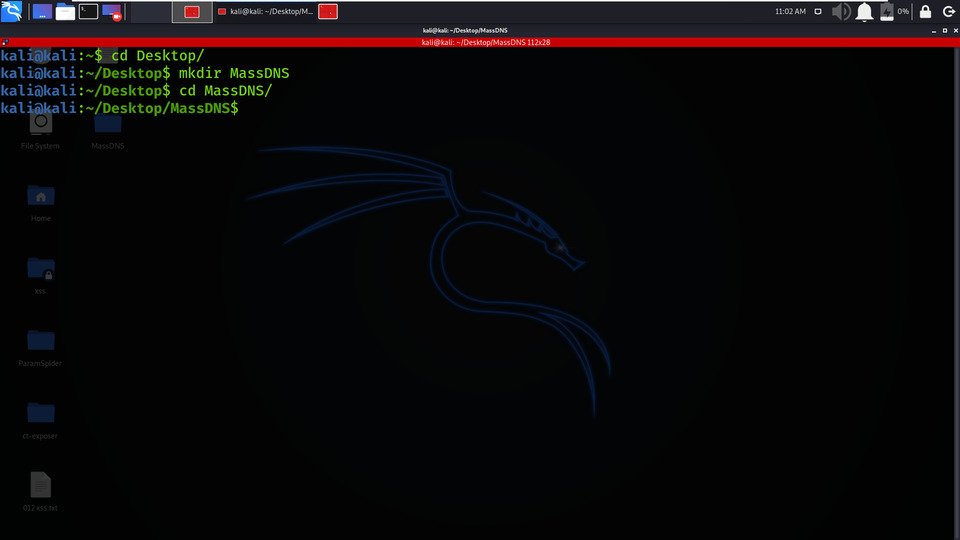
Task: Click the show desktop panel icon
Action: point(42,11)
